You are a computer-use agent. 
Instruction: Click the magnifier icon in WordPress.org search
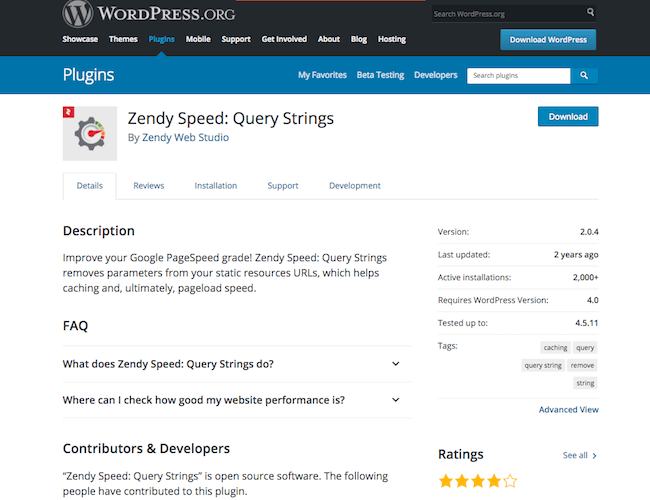[x=590, y=12]
